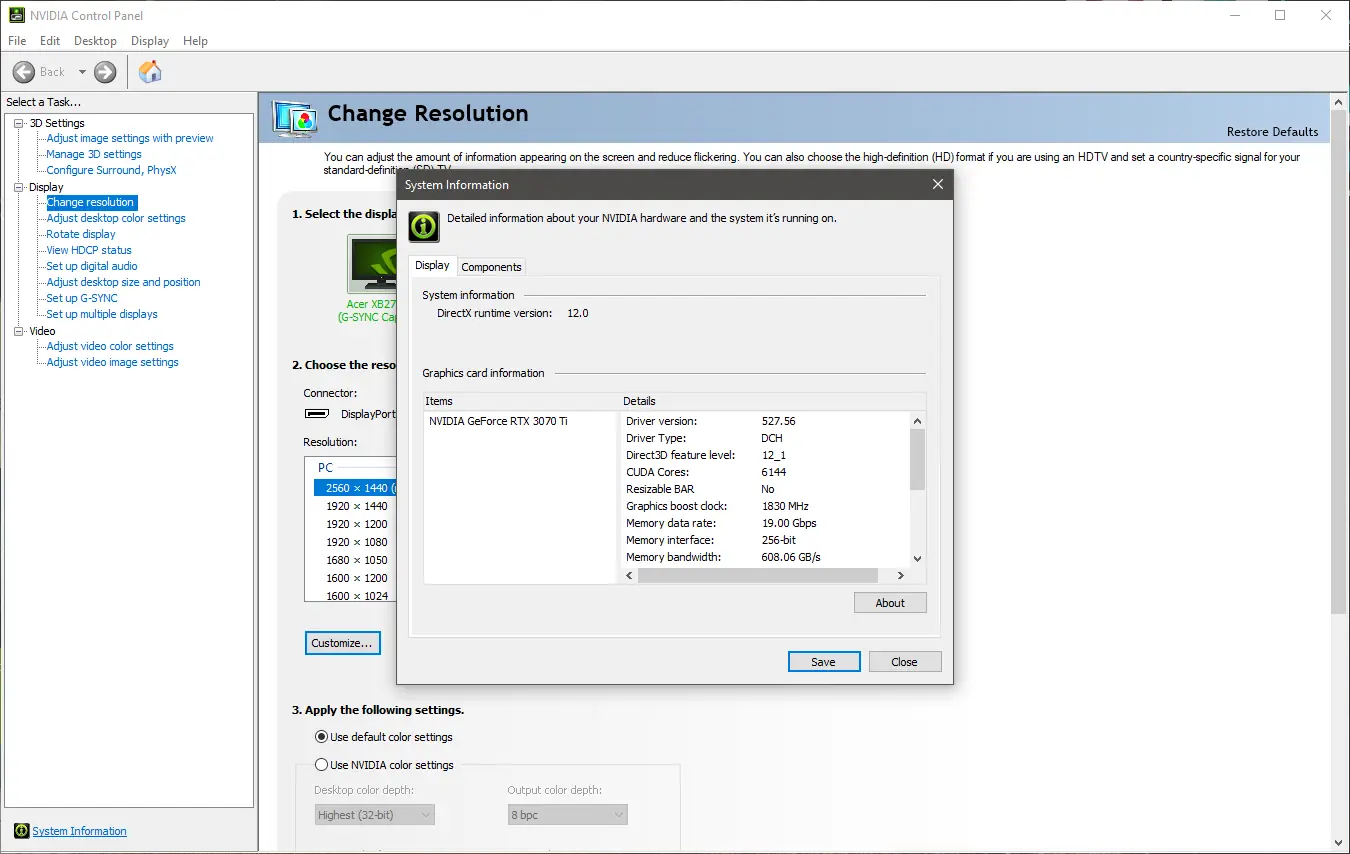Open the Back history dropdown arrow
The image size is (1350, 854).
click(82, 72)
